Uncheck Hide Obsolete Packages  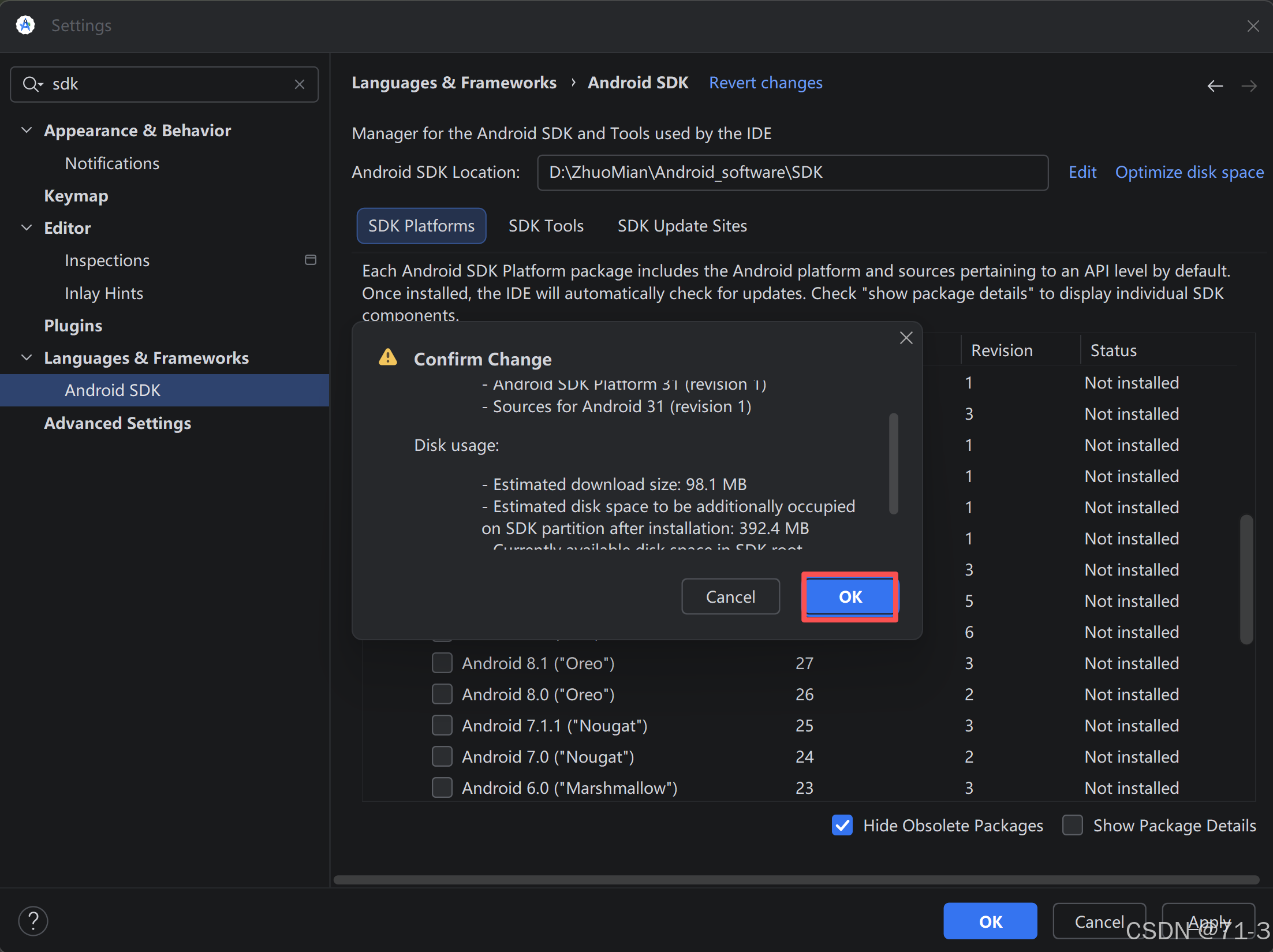(x=842, y=825)
